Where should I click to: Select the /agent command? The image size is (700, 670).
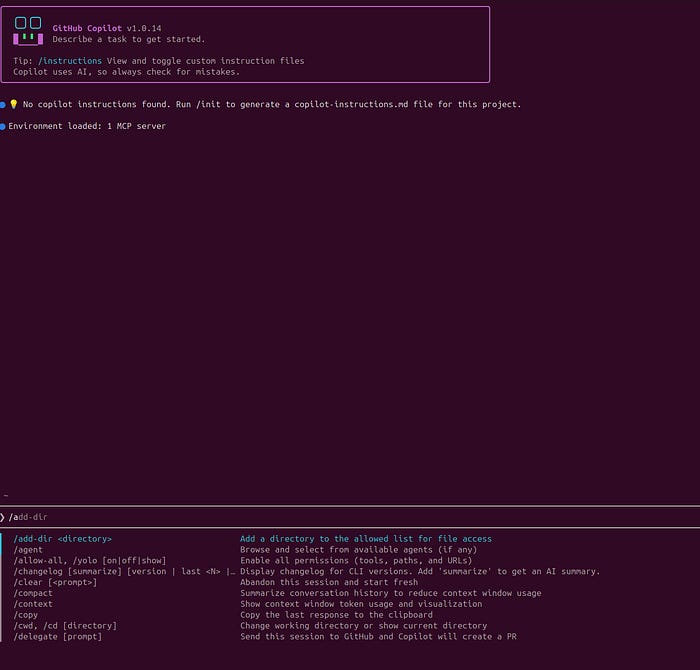coord(28,549)
